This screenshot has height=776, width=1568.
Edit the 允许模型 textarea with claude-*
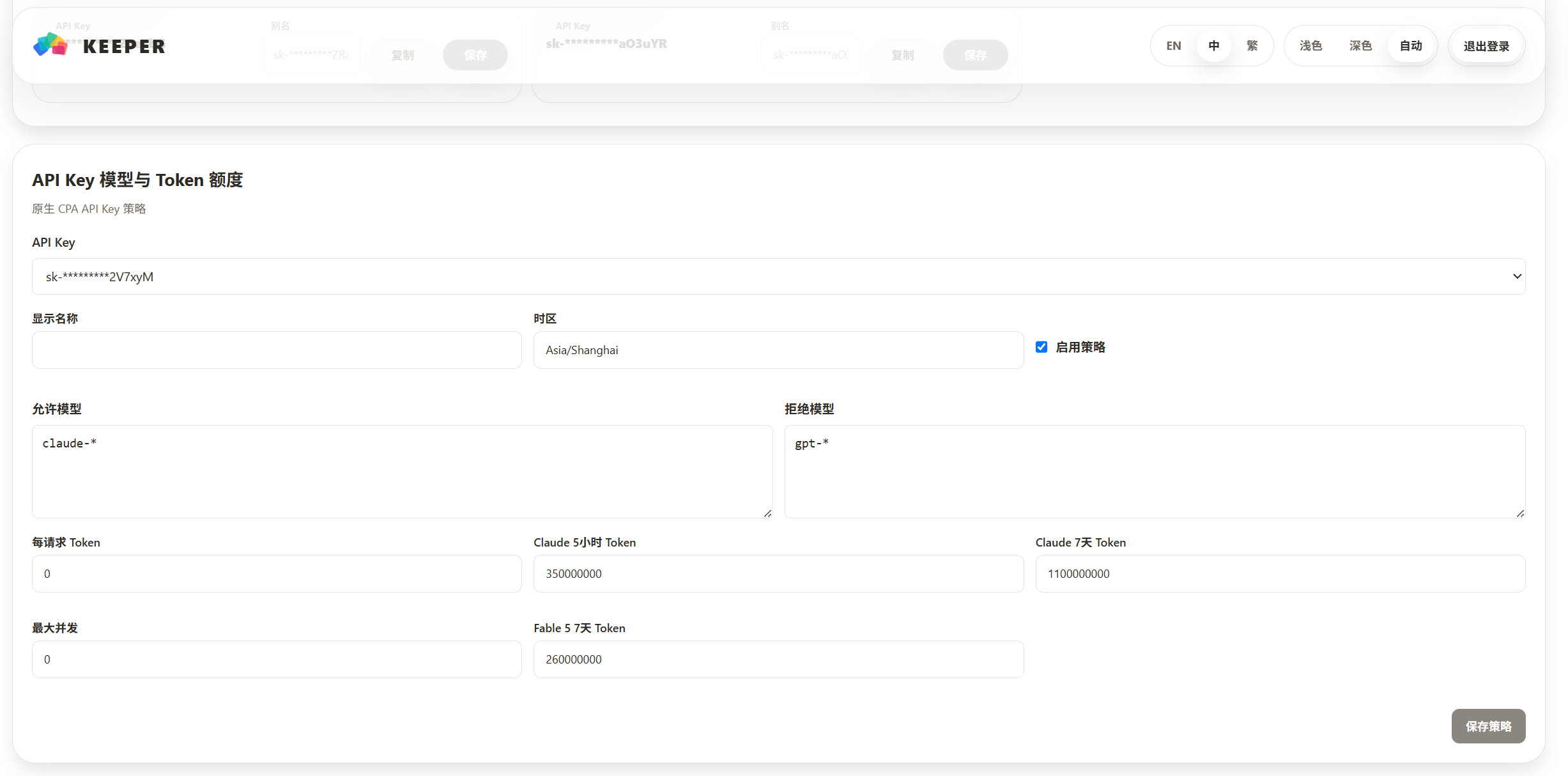pyautogui.click(x=402, y=472)
